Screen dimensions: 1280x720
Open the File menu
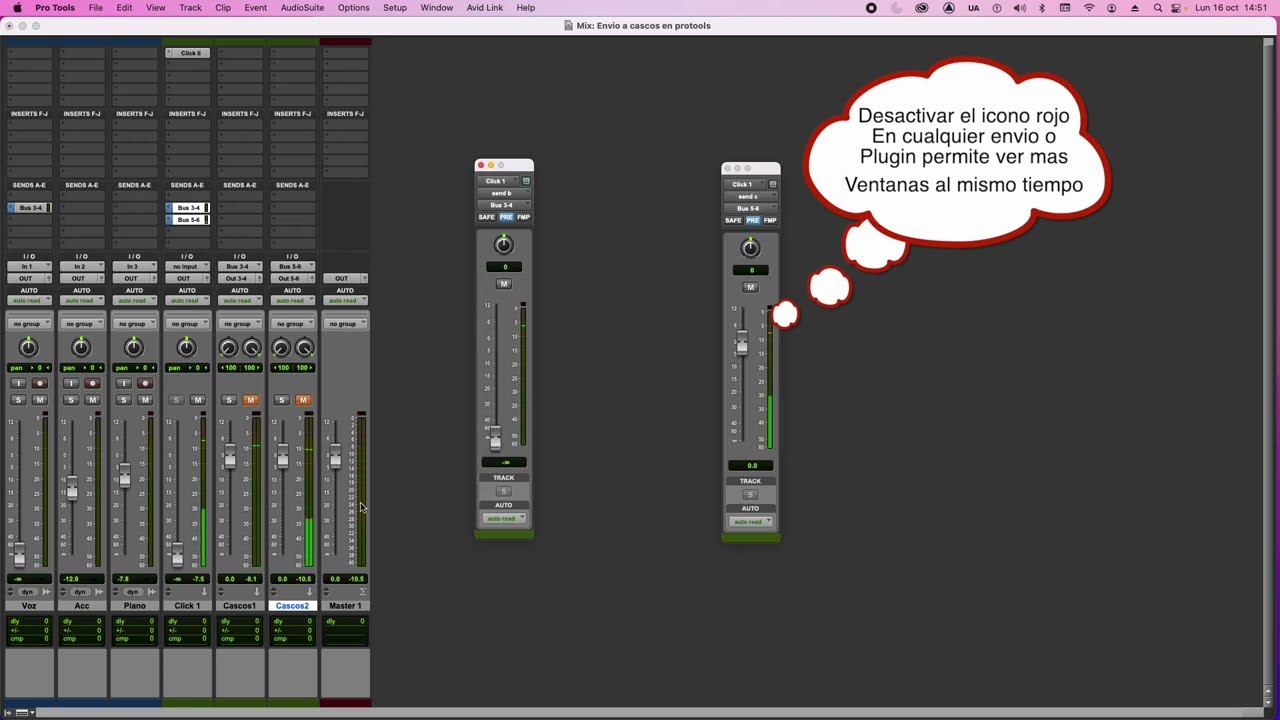(x=95, y=8)
